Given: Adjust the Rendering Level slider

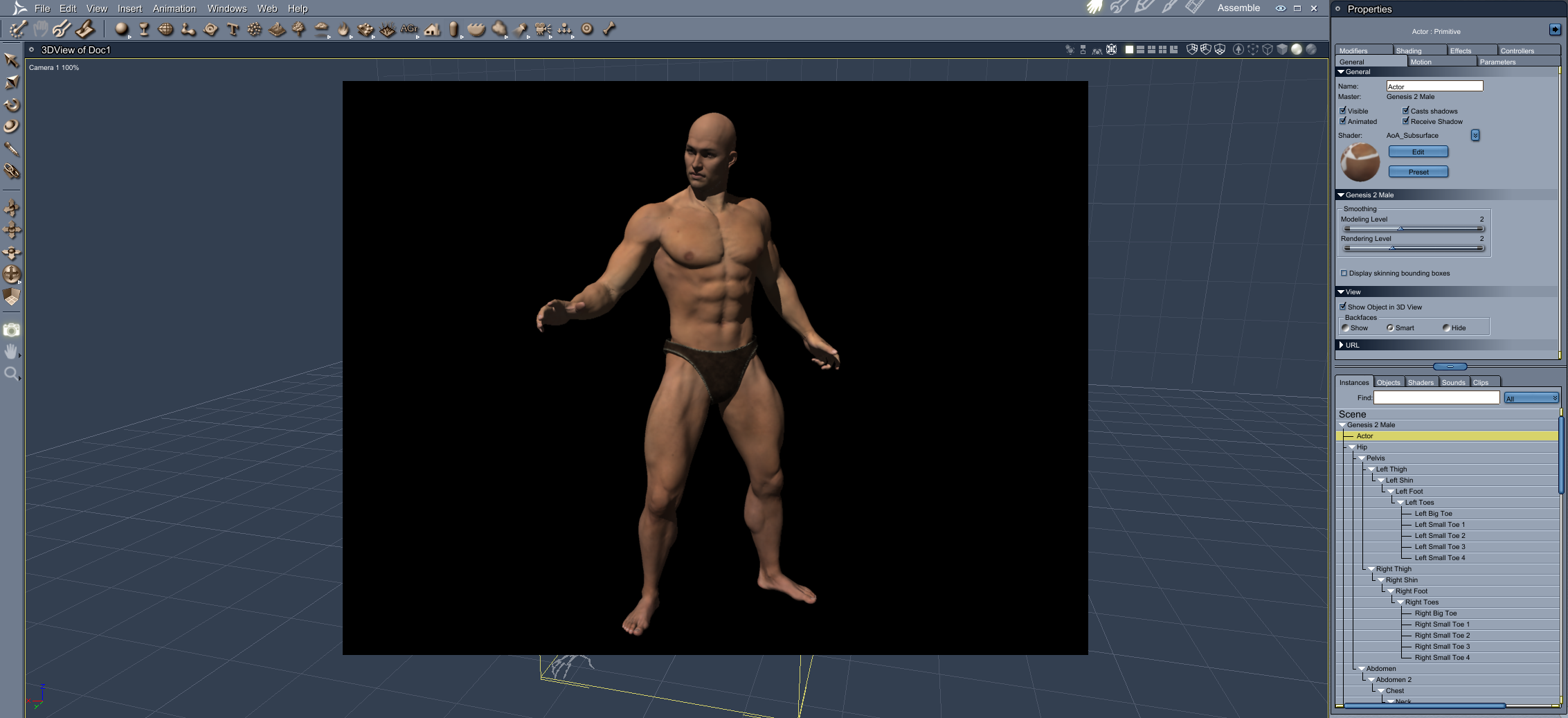Looking at the screenshot, I should coord(1414,248).
